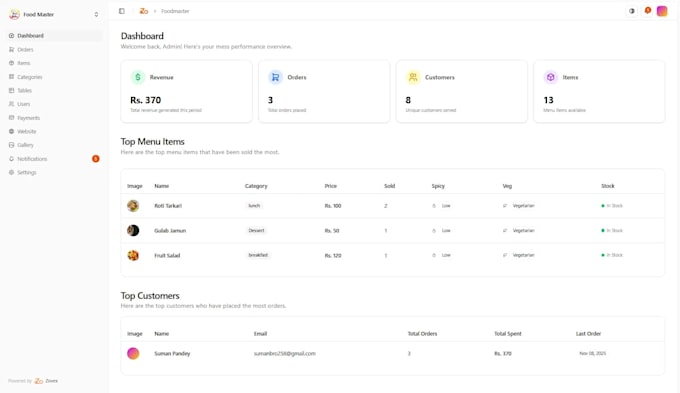
Task: Click the Items card count 13
Action: (x=549, y=100)
